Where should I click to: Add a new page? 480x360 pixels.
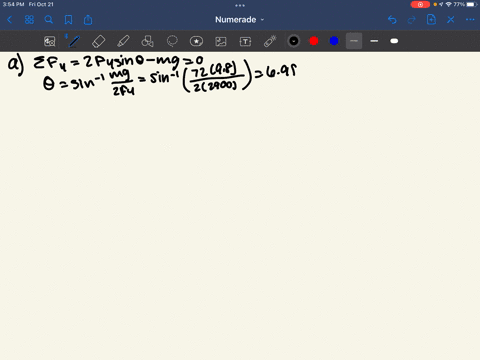[431, 20]
